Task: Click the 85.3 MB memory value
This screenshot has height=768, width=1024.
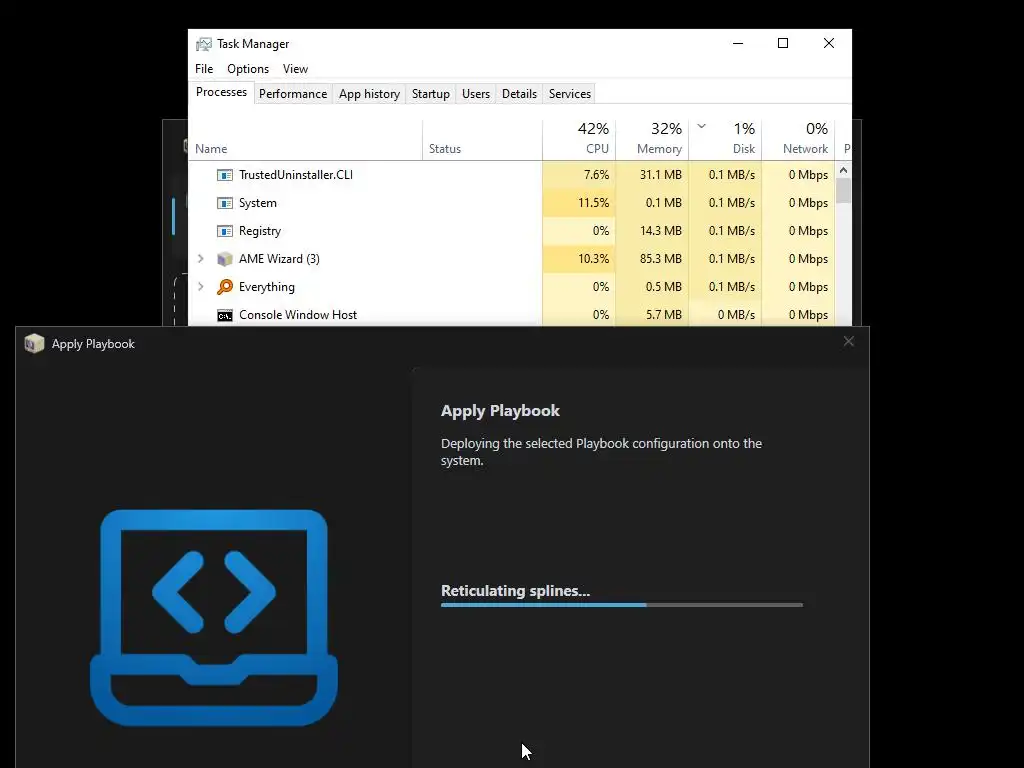Action: pos(660,259)
